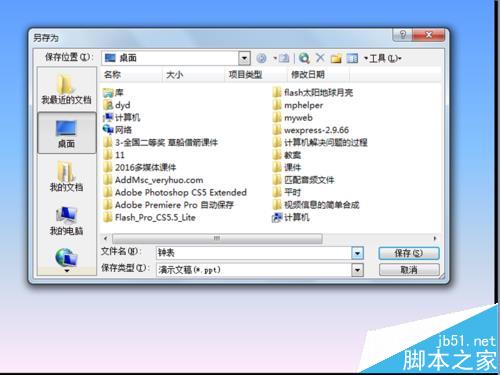This screenshot has width=500, height=375.
Task: Select the 课件 folder
Action: 287,167
